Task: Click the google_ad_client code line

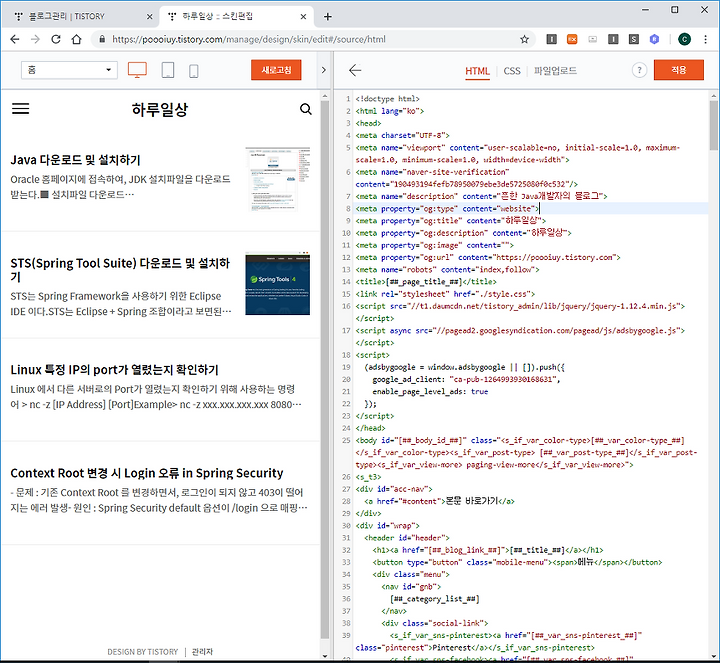Action: 466,379
